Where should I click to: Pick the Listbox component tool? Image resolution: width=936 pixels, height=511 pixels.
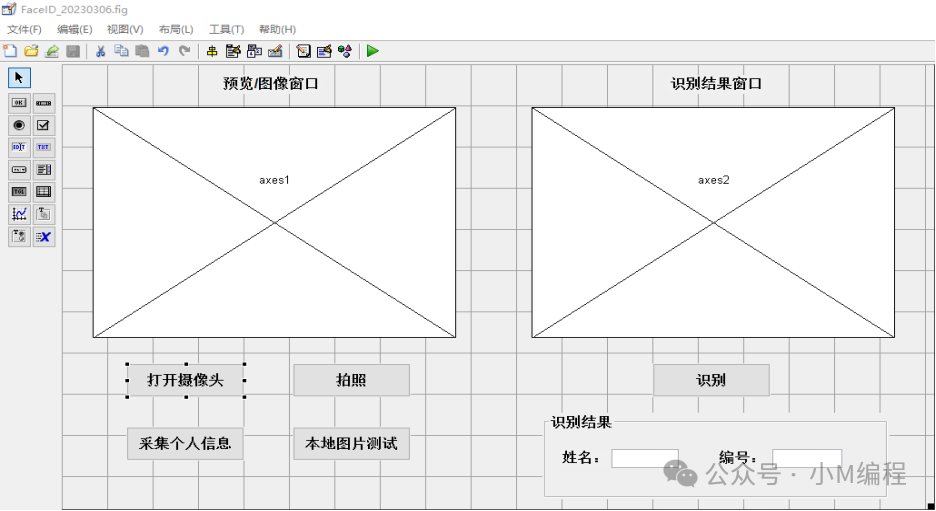pyautogui.click(x=44, y=170)
